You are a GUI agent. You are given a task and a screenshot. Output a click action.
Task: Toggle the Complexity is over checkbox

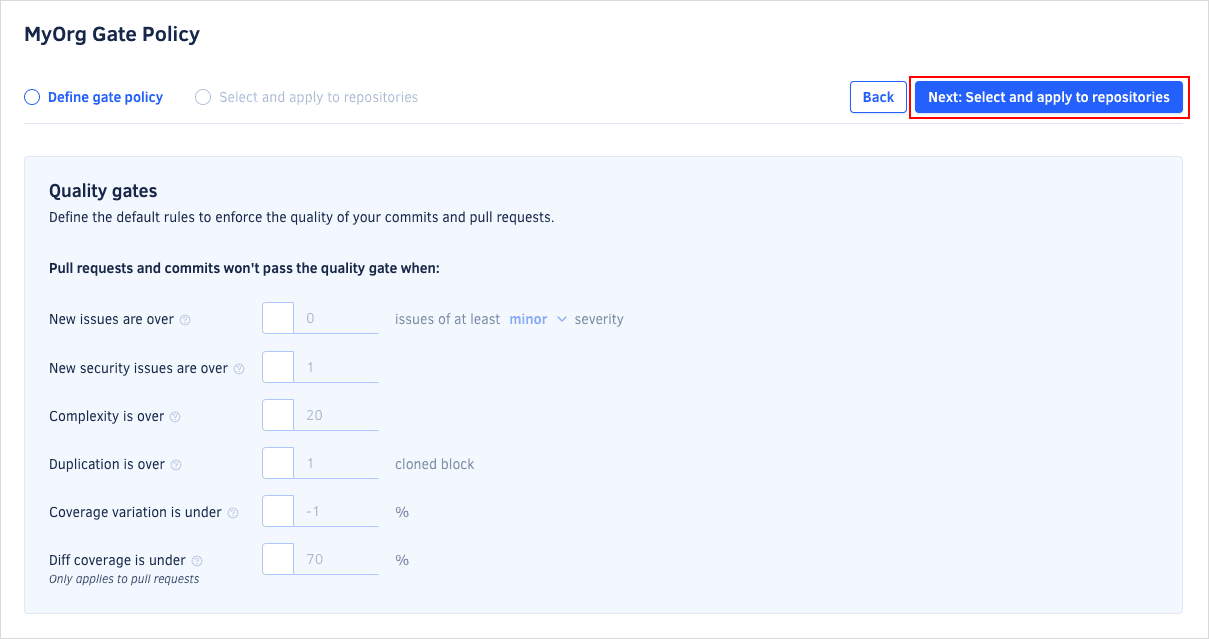(x=278, y=415)
